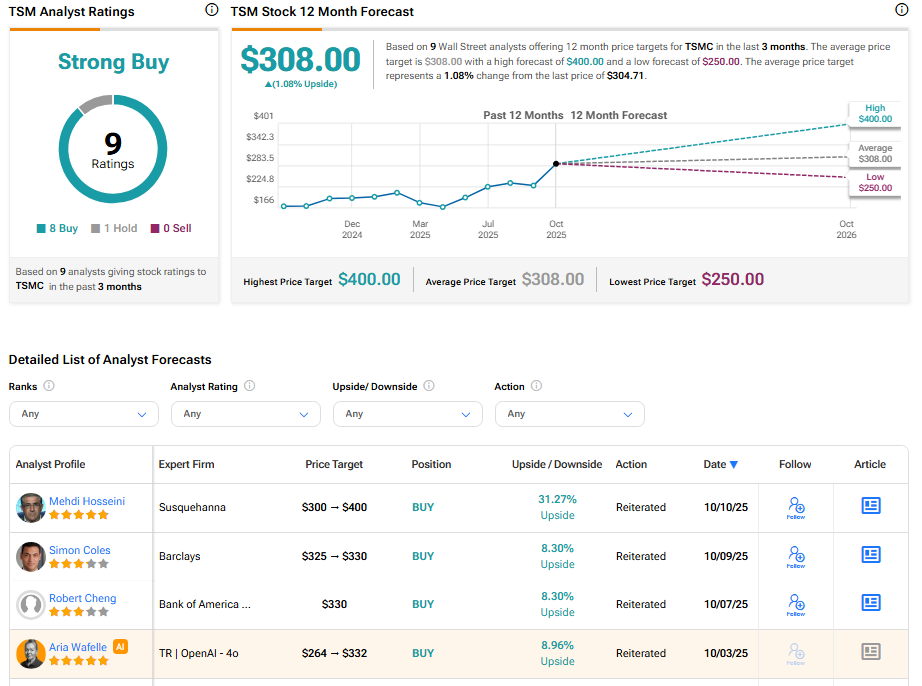
Task: Follow analyst Mehdi Hosseini
Action: [x=795, y=507]
